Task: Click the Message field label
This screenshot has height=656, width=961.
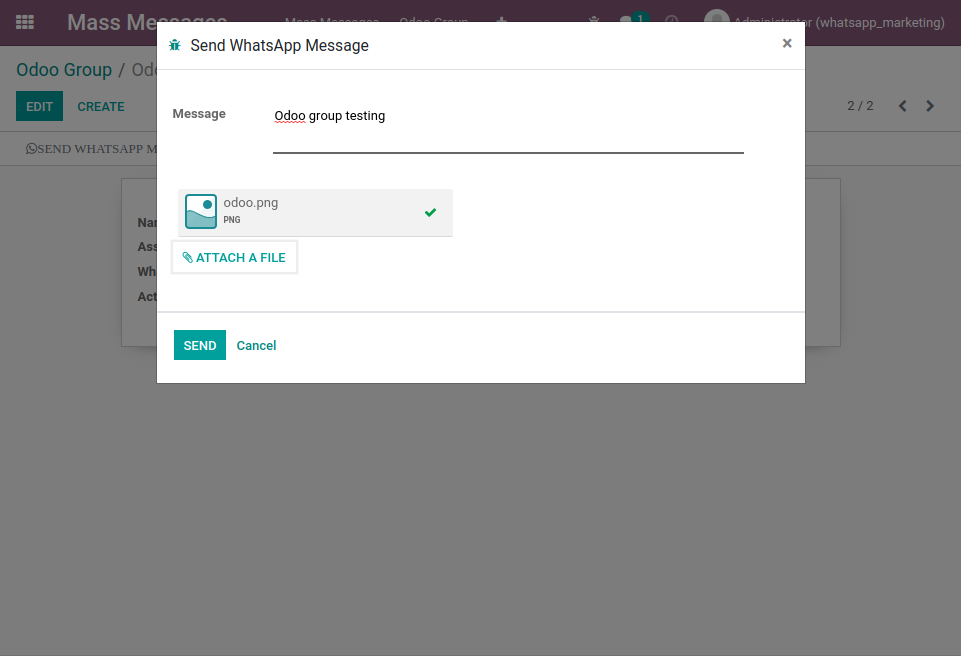Action: click(199, 114)
